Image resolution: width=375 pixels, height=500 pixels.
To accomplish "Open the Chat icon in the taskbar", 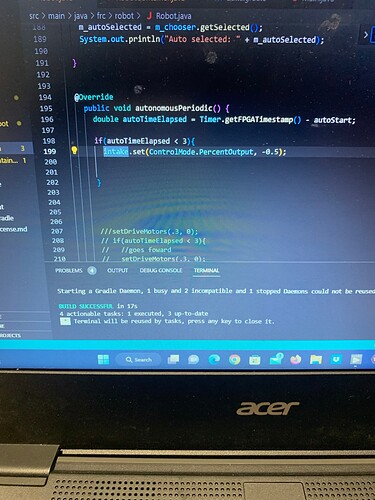I will (194, 359).
